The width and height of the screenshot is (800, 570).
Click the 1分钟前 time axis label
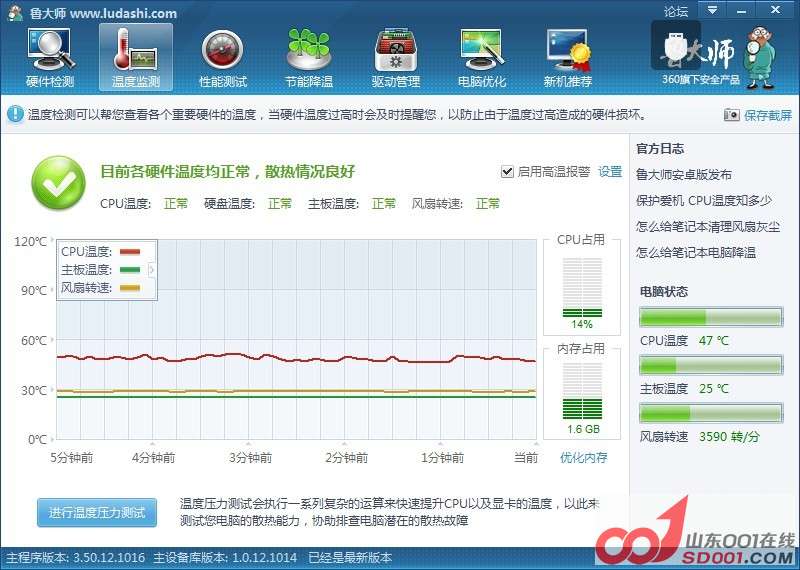point(442,458)
